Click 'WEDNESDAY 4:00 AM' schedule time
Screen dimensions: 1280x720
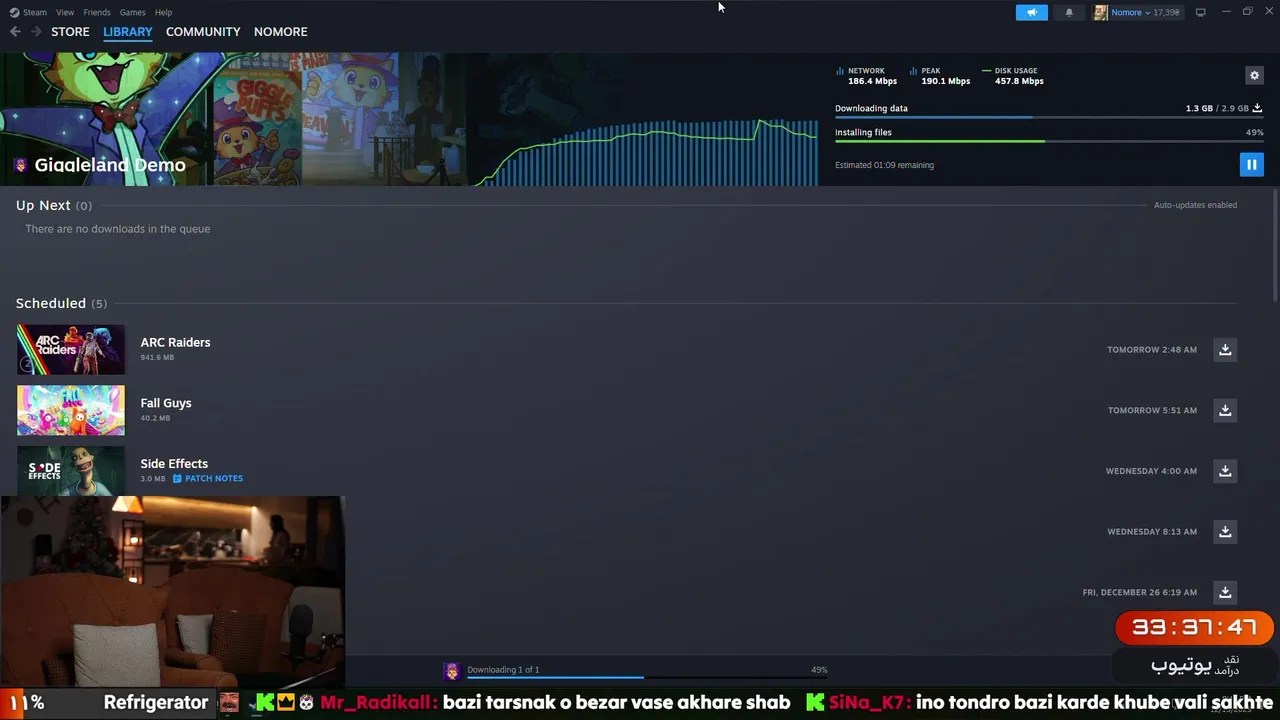click(x=1151, y=471)
